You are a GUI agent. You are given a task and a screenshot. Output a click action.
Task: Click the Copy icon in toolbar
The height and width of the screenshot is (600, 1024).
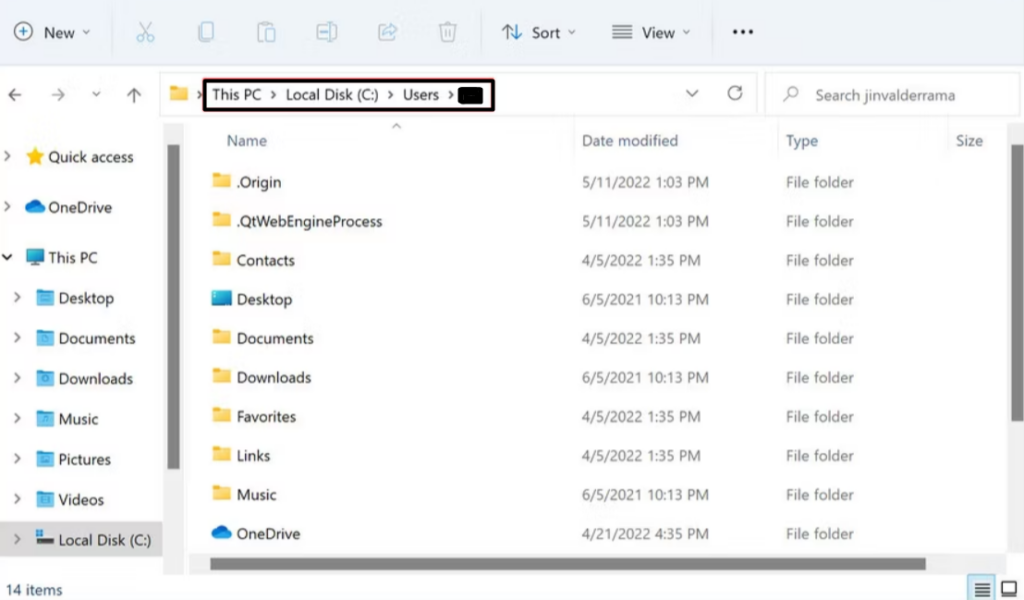point(206,32)
